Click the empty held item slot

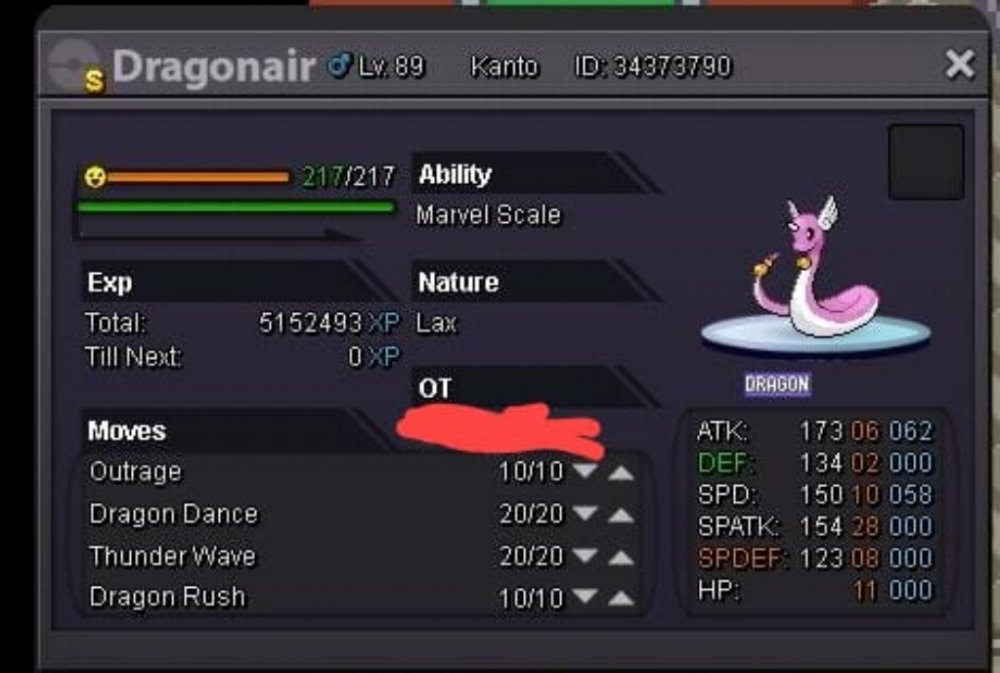click(x=926, y=162)
